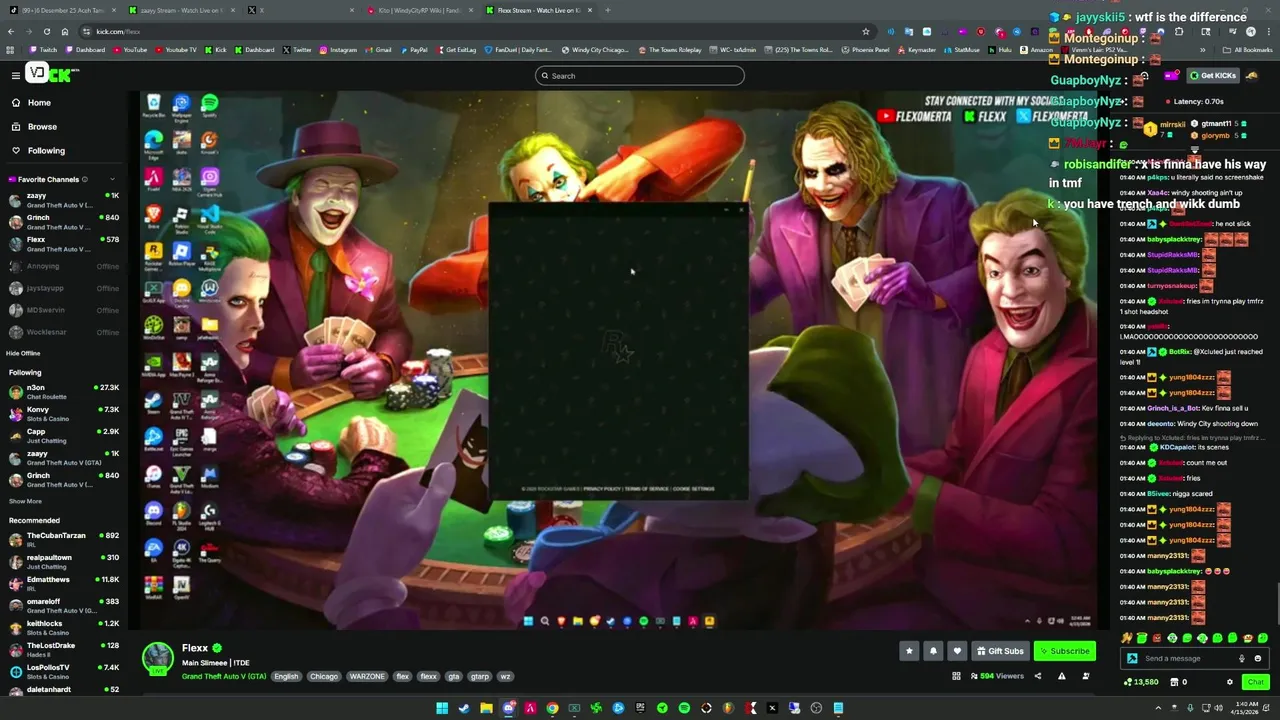This screenshot has width=1280, height=720.
Task: Click the browser home button
Action: point(65,31)
